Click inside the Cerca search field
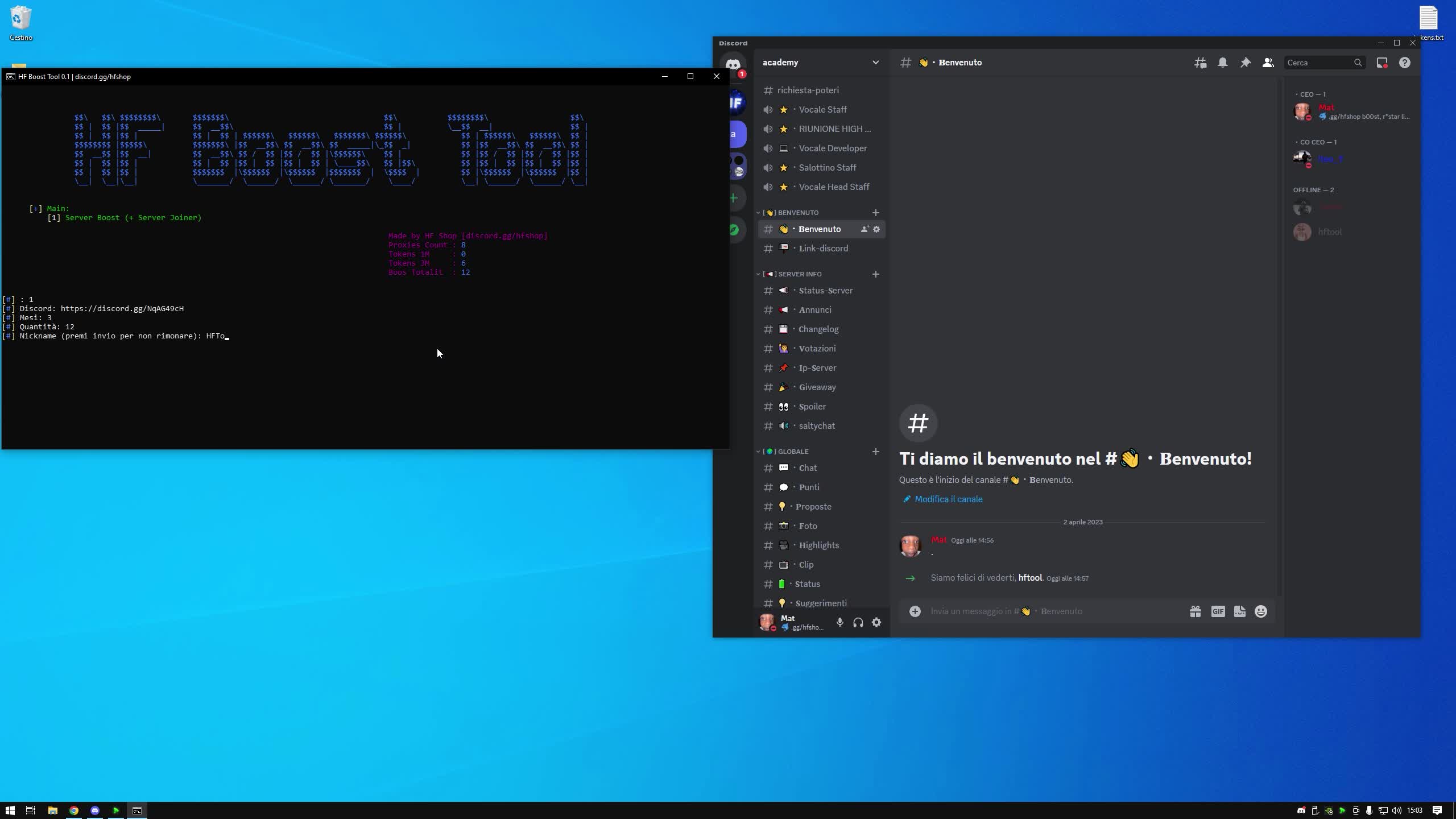Screen dimensions: 1456x819 coord(1319,63)
